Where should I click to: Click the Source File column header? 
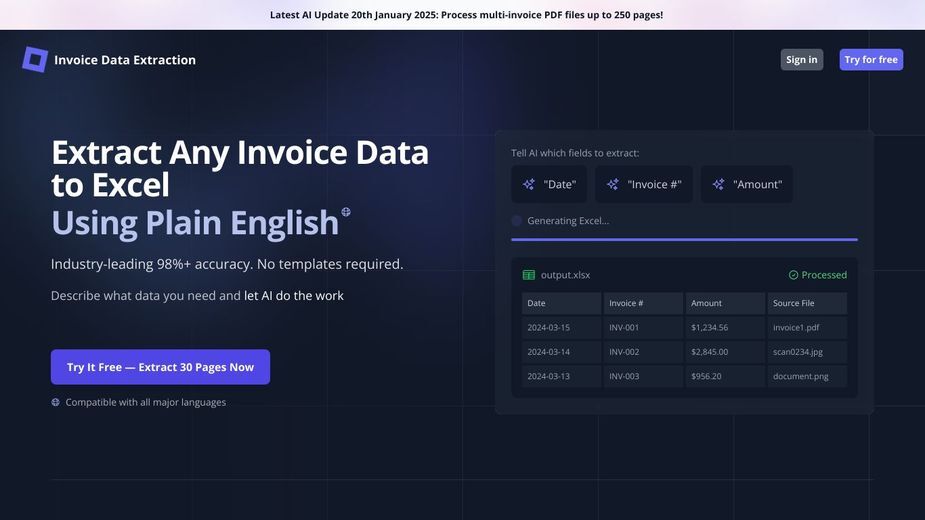(x=807, y=303)
